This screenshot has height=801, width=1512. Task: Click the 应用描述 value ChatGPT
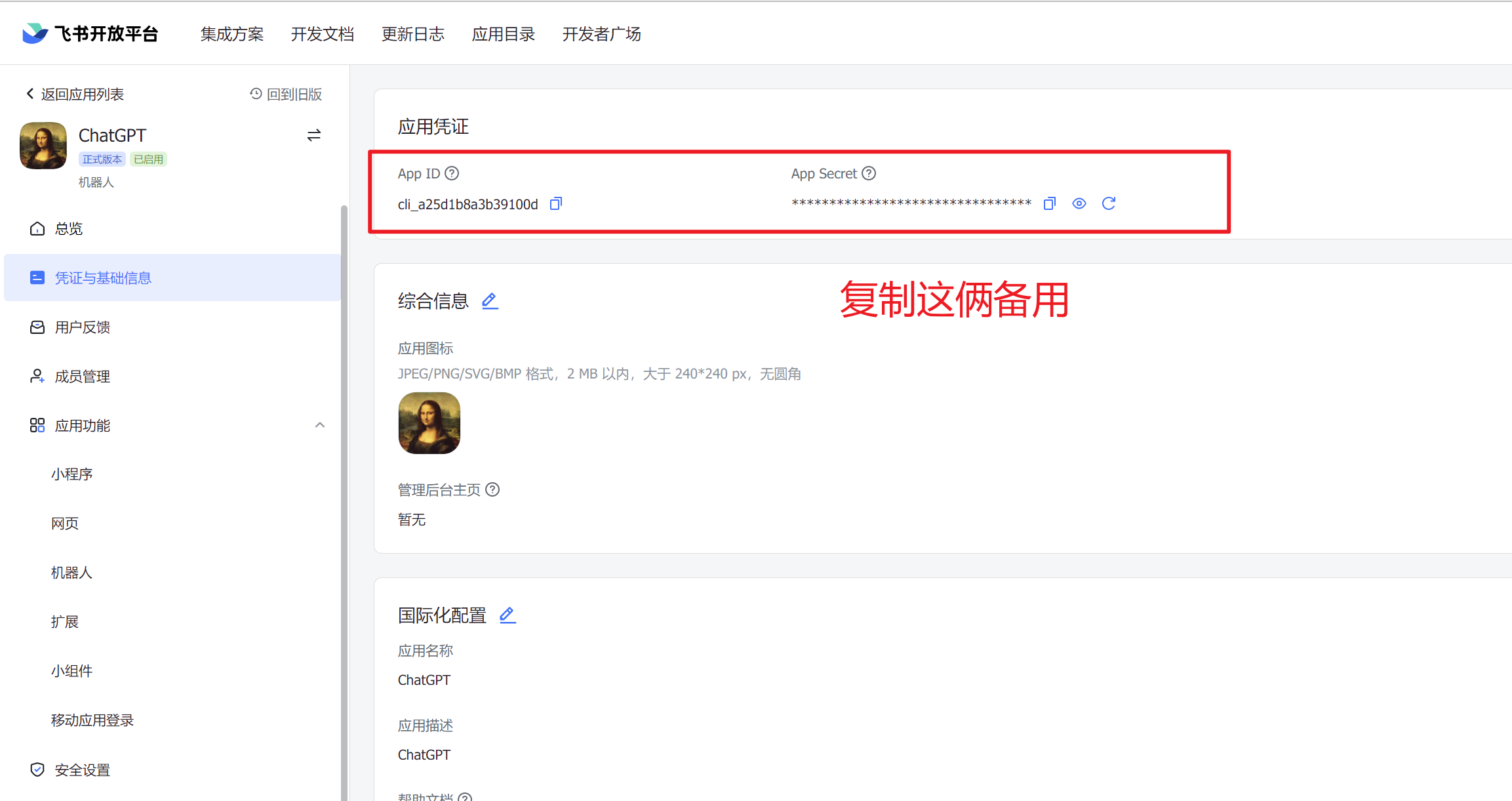(x=424, y=754)
